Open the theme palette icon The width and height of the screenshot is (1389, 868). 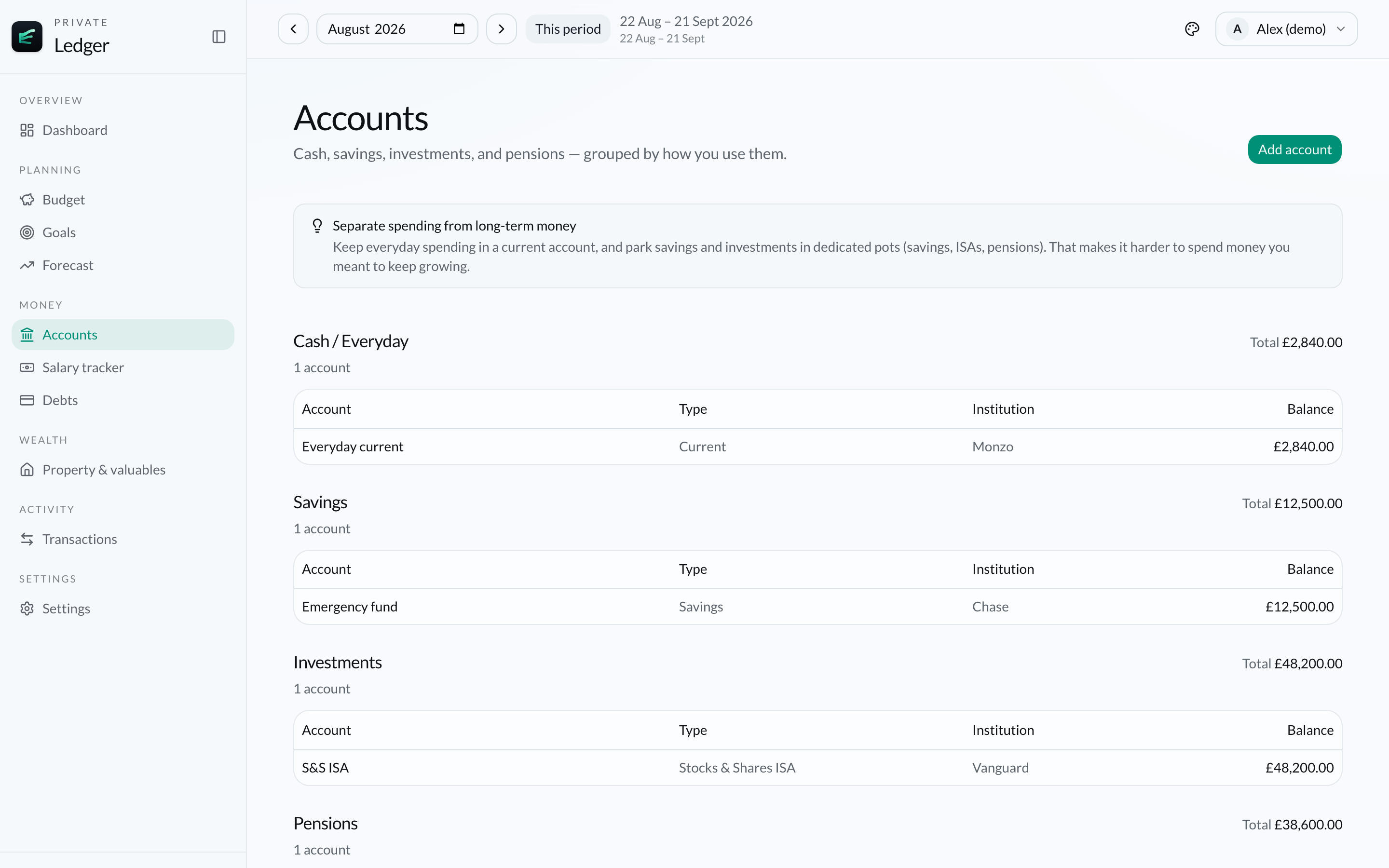1192,29
